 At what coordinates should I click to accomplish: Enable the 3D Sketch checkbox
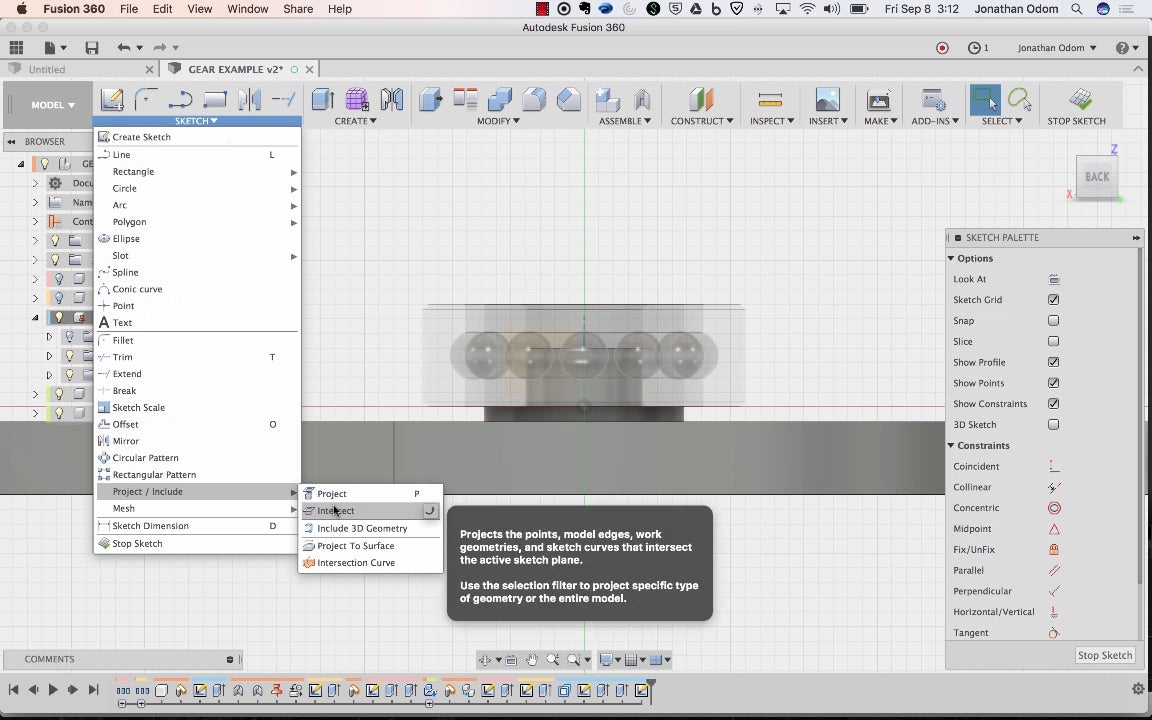(1053, 425)
